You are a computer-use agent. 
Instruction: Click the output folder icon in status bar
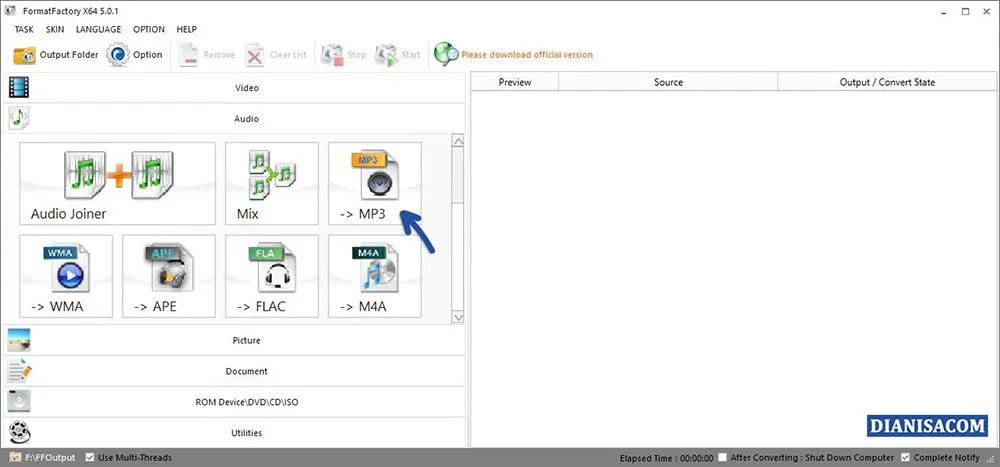click(14, 457)
